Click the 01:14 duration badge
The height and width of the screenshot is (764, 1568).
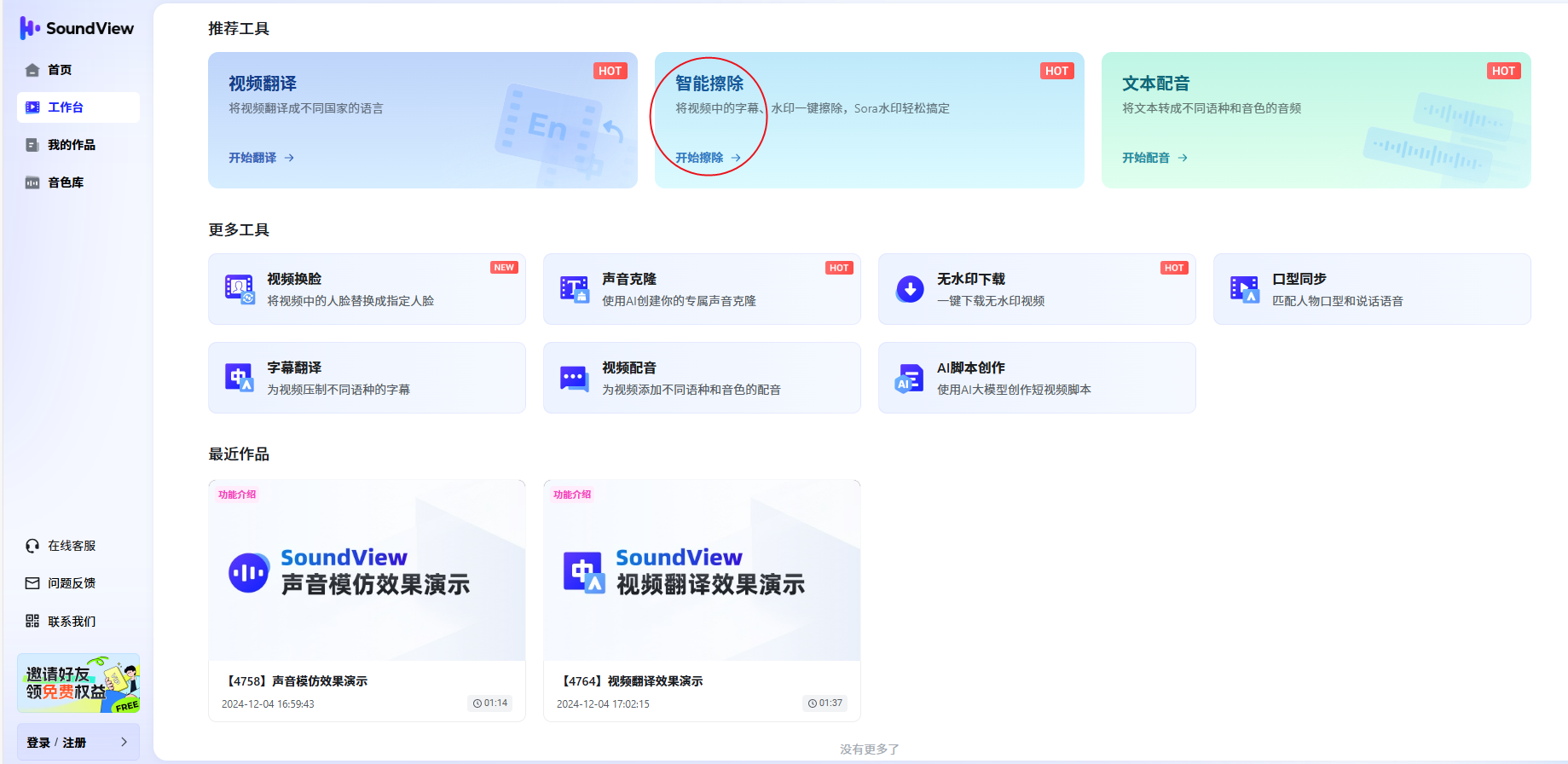[x=490, y=703]
